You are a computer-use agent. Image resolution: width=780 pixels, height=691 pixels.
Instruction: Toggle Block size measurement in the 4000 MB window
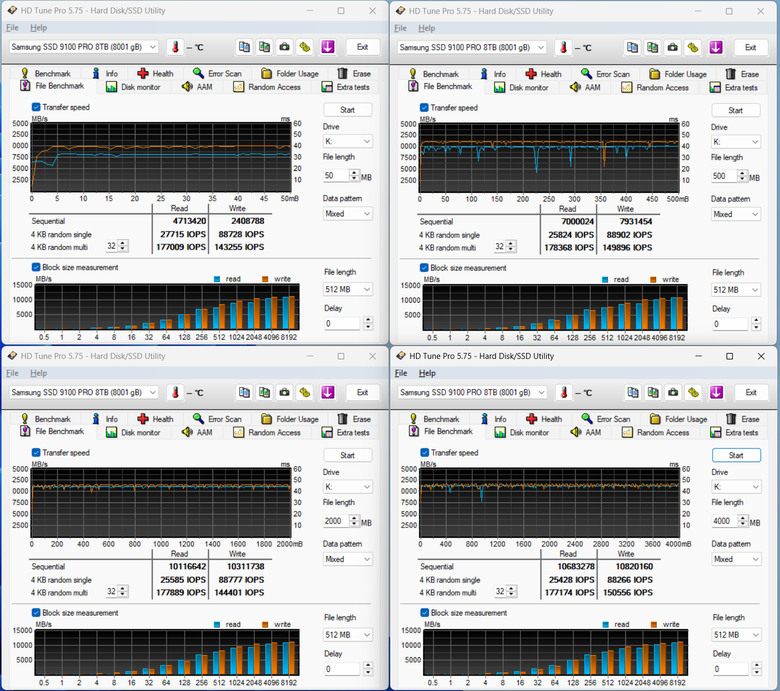(424, 612)
